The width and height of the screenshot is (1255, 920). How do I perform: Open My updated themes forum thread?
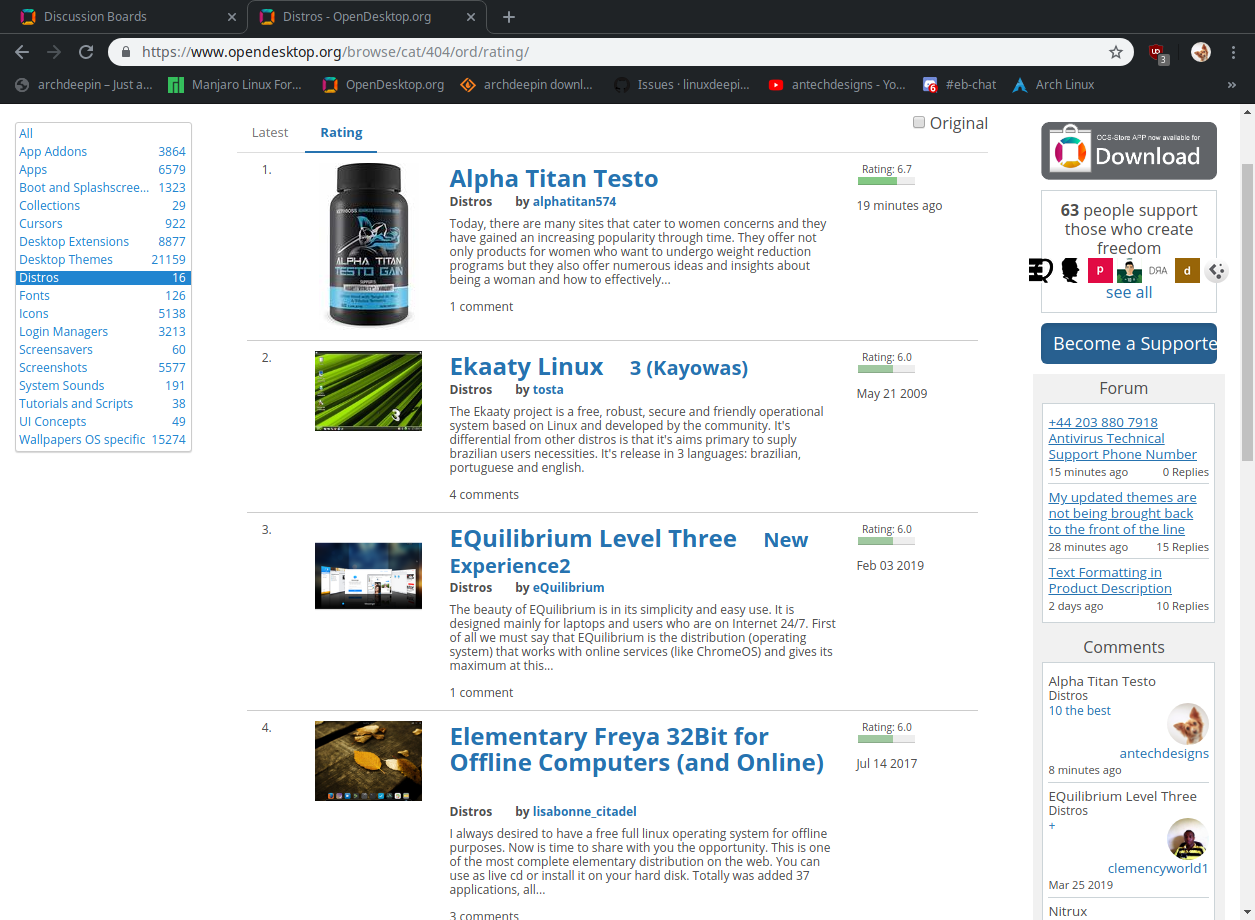point(1122,513)
